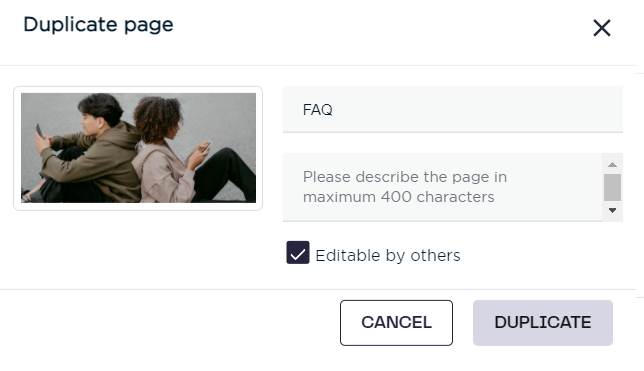Uncheck the checkmark box beside Editable

(298, 252)
